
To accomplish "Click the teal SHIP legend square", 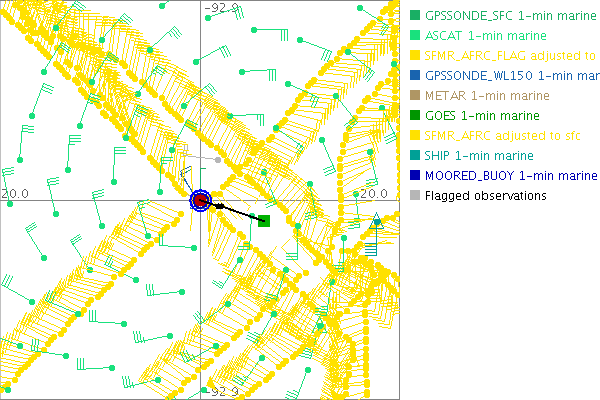I will [416, 156].
